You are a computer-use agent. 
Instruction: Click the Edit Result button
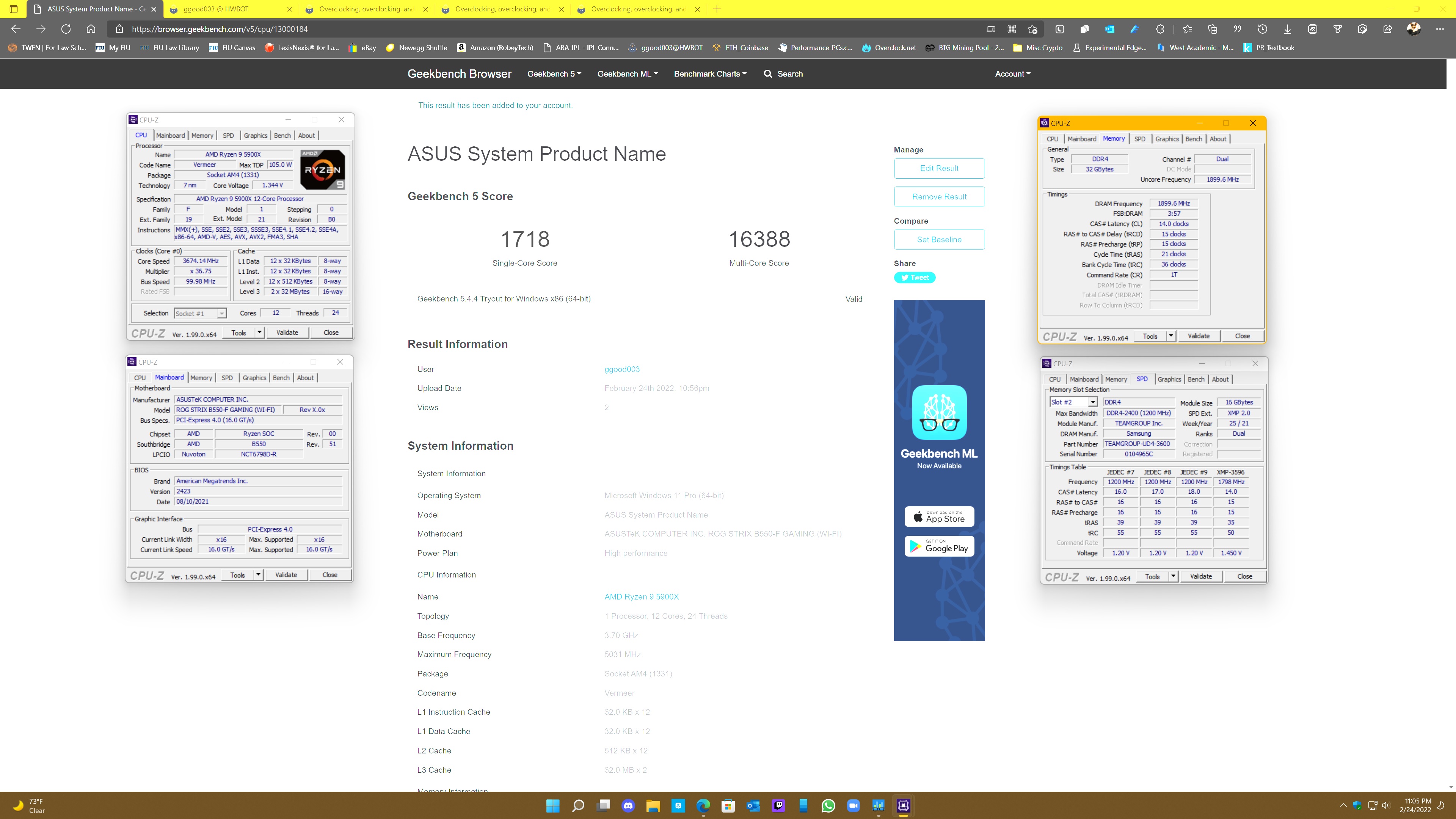tap(939, 168)
